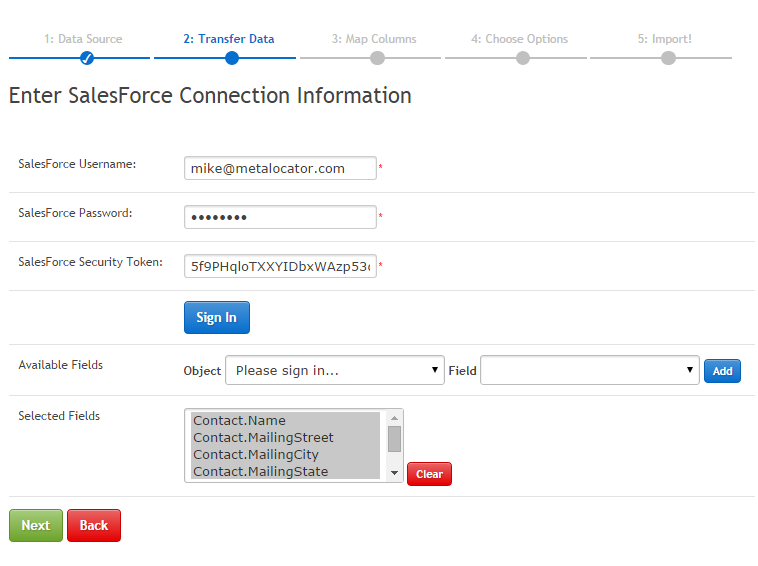Click the blue Sign In button
This screenshot has height=566, width=758.
[x=217, y=318]
